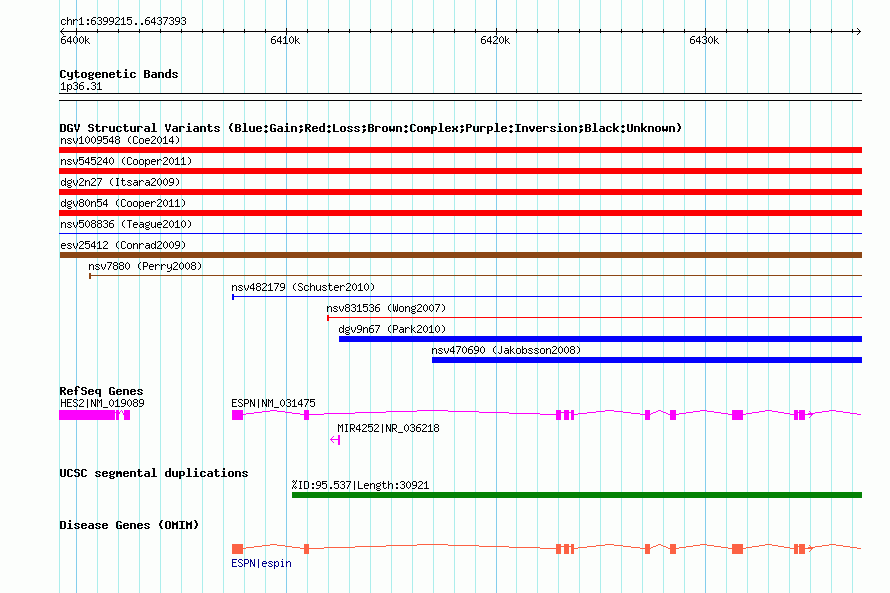This screenshot has width=890, height=593.
Task: Click the dgv9n67 (Park2010) label
Action: (392, 329)
